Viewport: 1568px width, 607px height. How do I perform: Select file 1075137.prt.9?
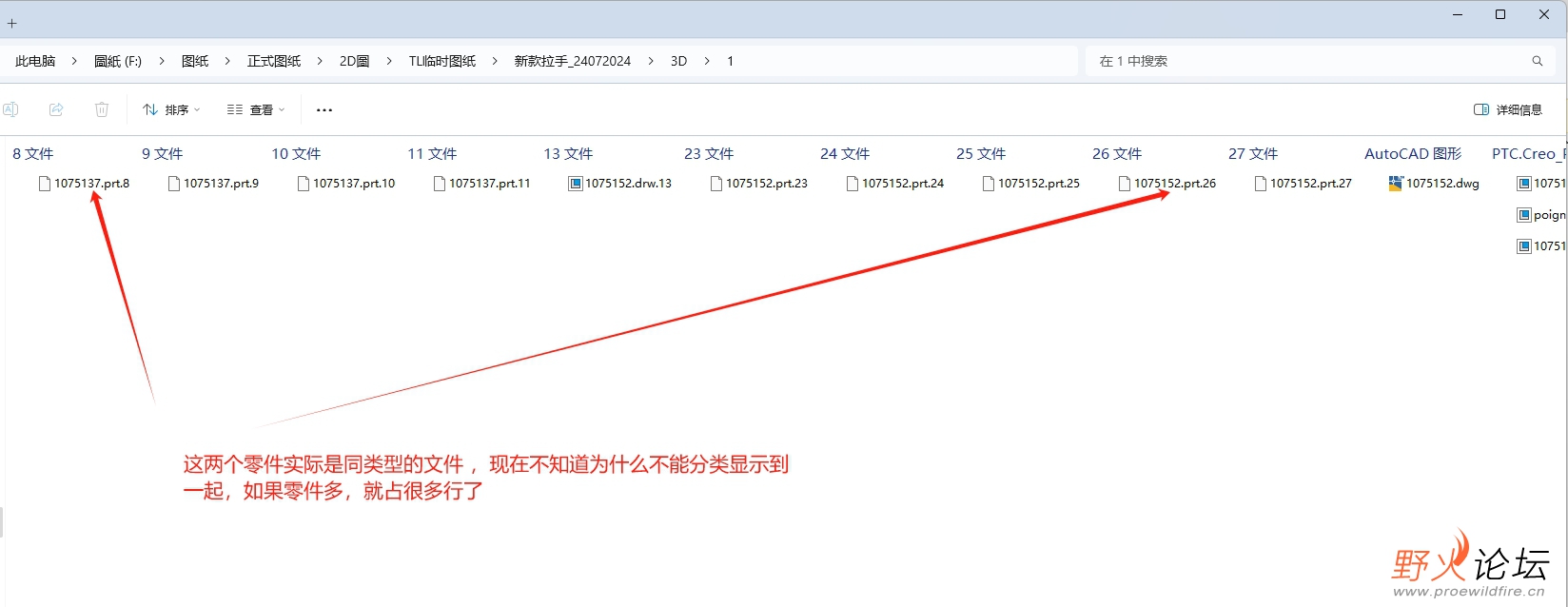pyautogui.click(x=213, y=184)
